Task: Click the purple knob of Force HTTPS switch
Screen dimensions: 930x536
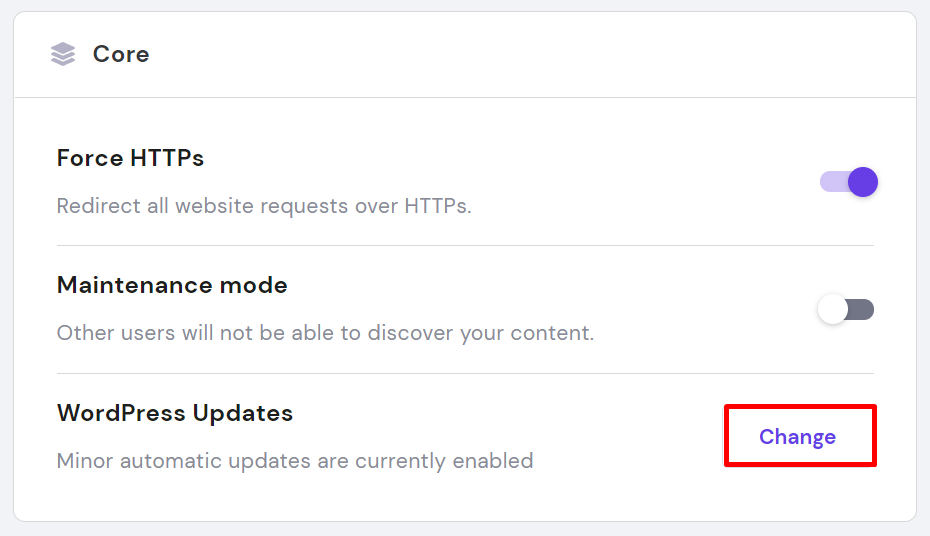Action: (862, 182)
